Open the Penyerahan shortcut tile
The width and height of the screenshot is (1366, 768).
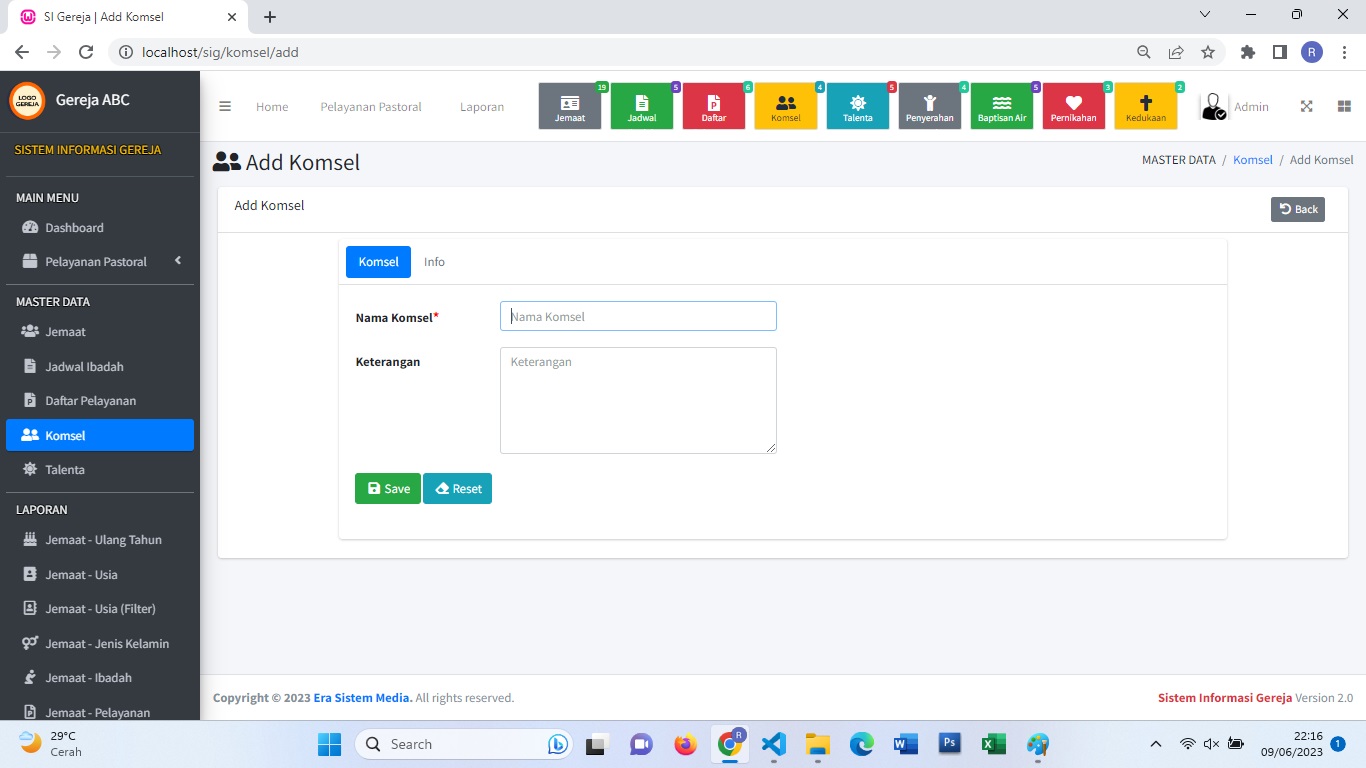(930, 107)
